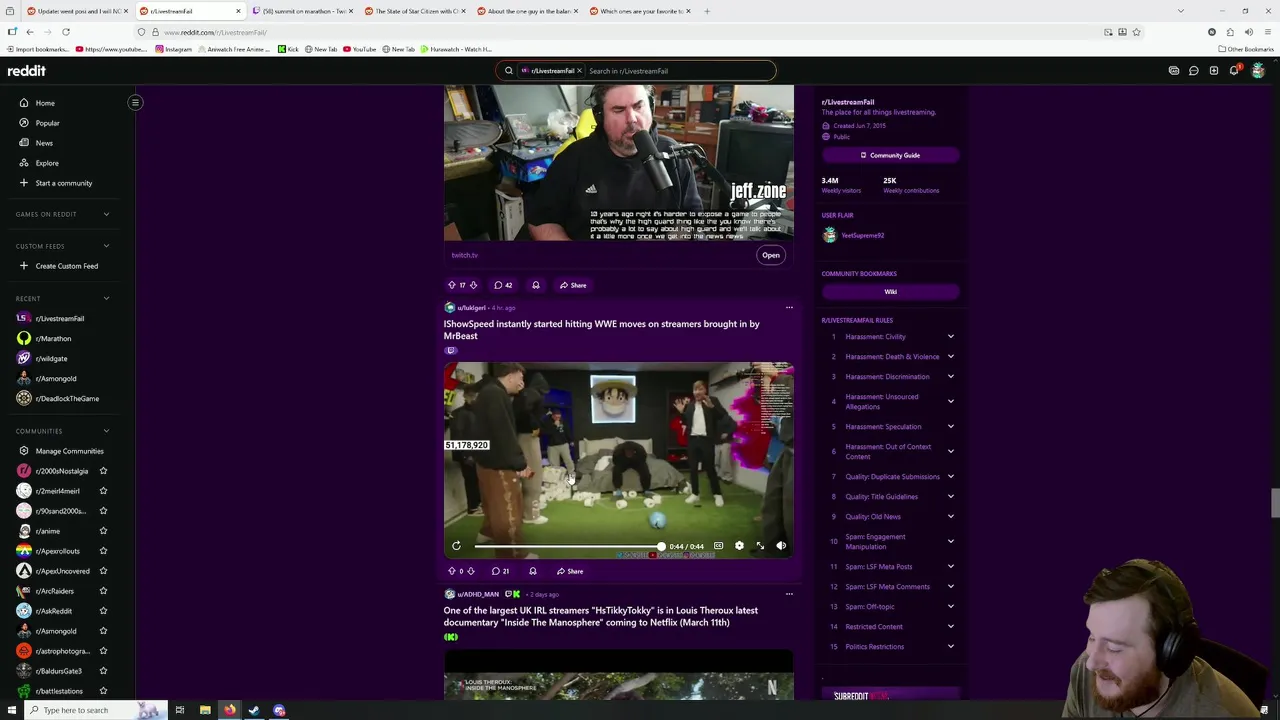Click the Windows taskbar search box
The image size is (1280, 720).
[x=85, y=710]
